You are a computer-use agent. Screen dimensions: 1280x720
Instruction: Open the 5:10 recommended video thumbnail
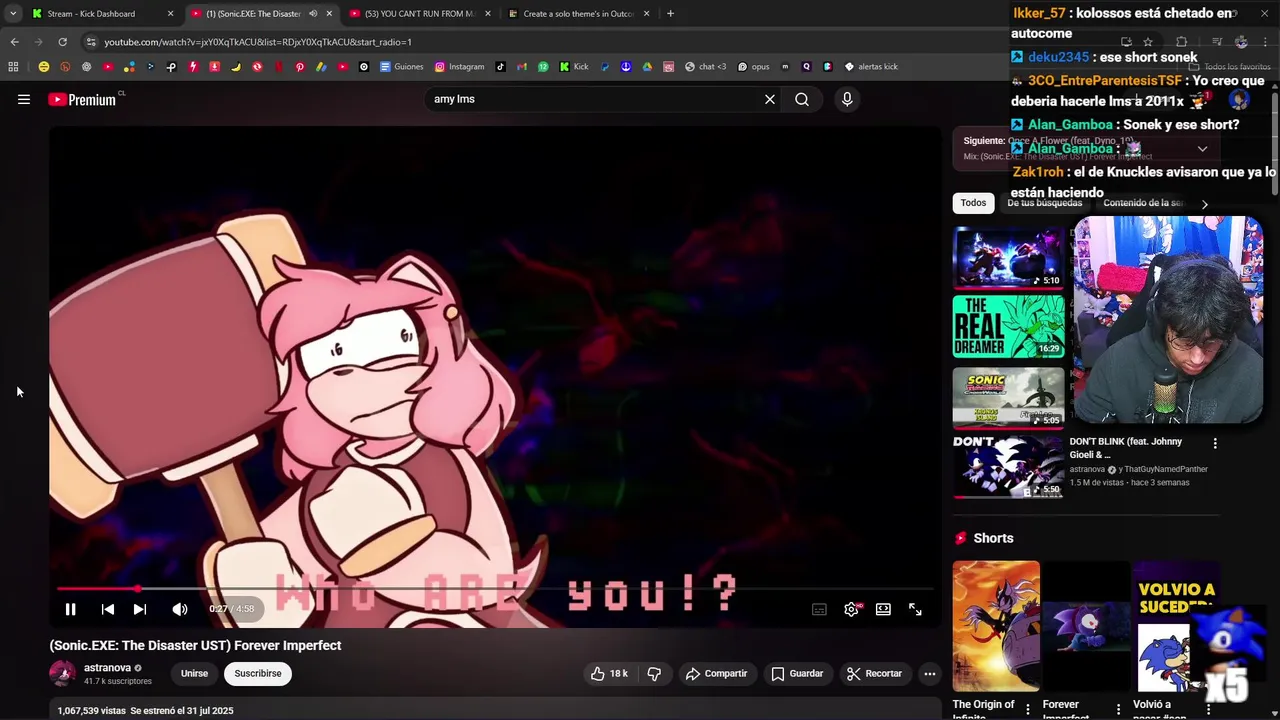[x=1008, y=257]
